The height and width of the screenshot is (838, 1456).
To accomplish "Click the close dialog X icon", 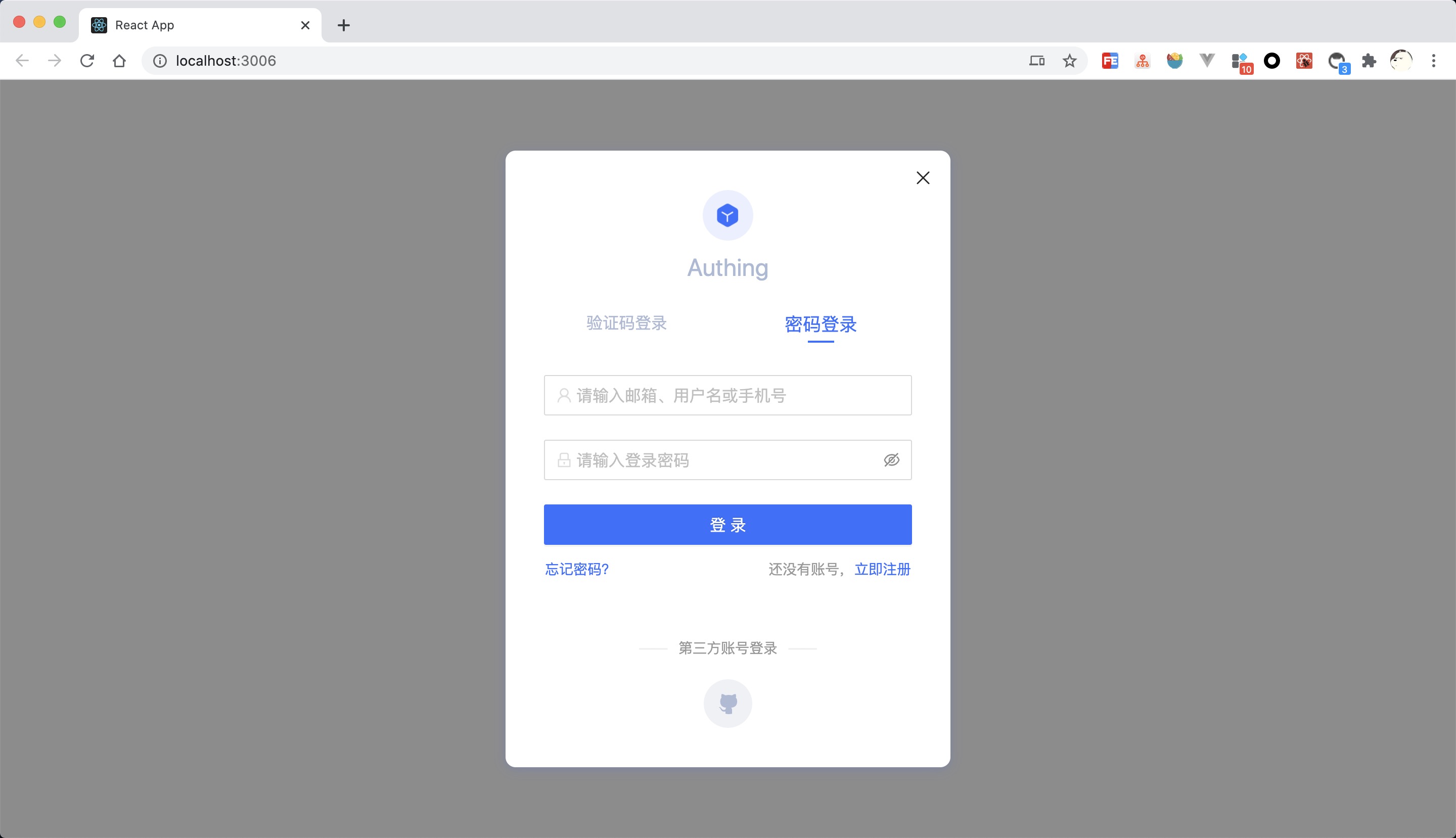I will click(923, 178).
